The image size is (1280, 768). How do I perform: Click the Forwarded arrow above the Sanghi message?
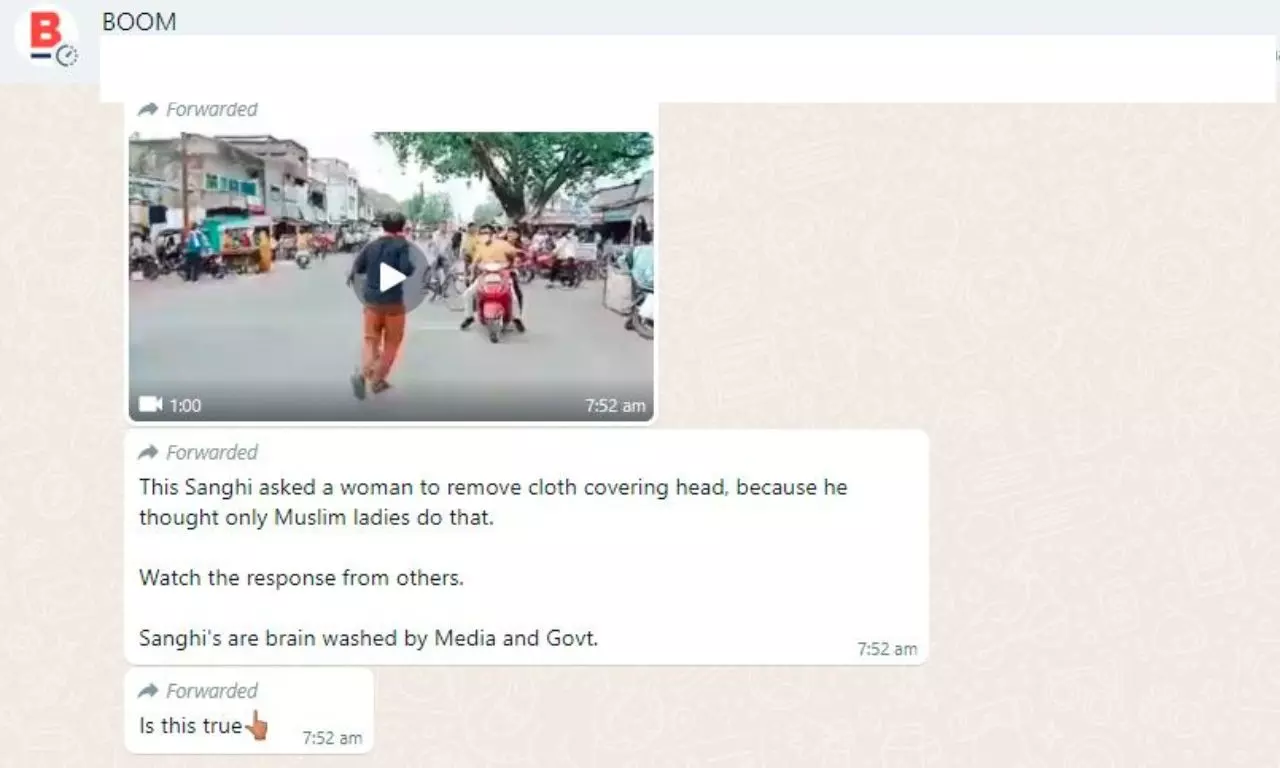[x=148, y=452]
